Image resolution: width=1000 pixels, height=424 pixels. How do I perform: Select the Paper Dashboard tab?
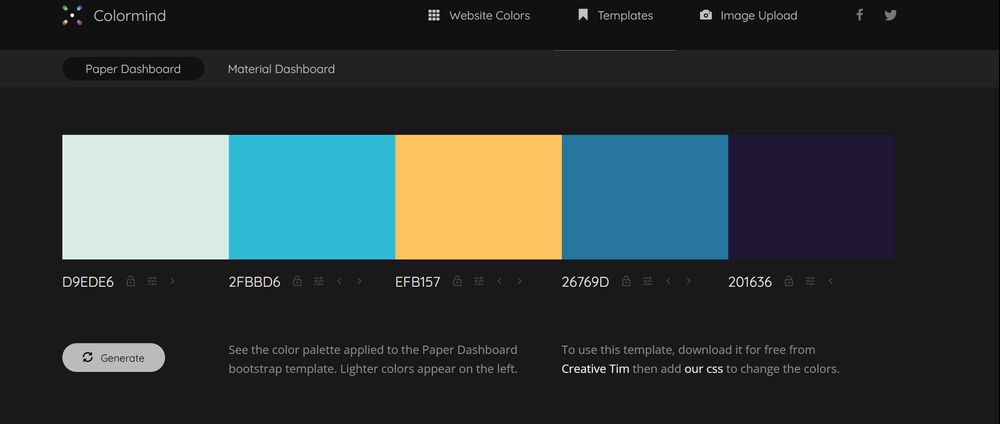[x=133, y=69]
